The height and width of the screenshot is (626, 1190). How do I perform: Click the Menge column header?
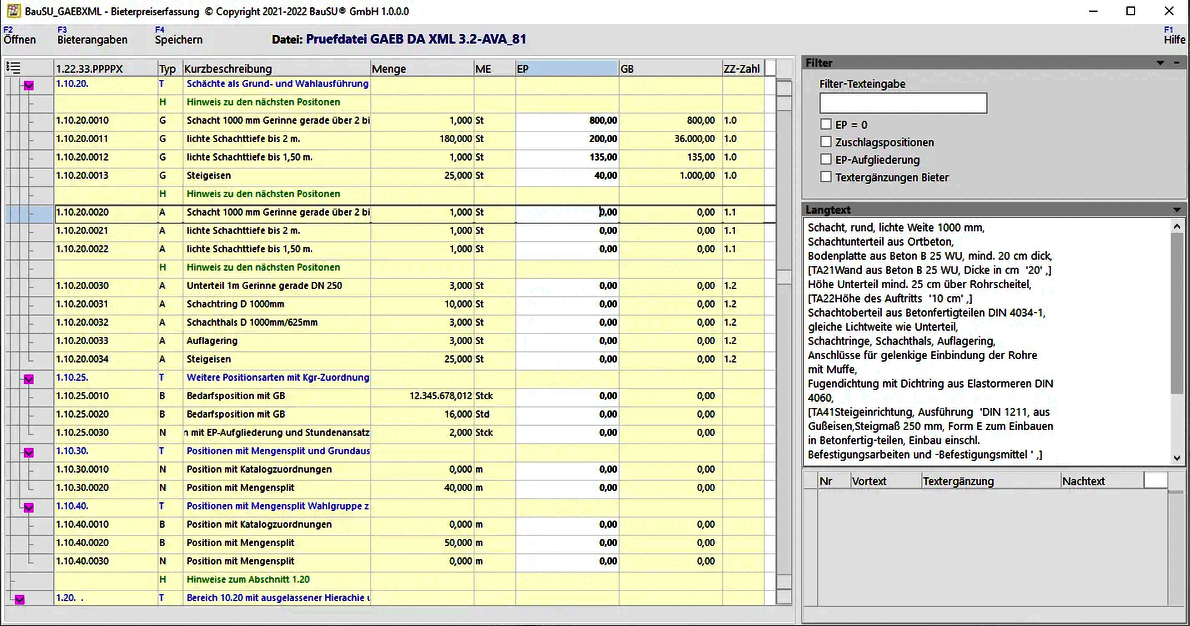click(422, 69)
